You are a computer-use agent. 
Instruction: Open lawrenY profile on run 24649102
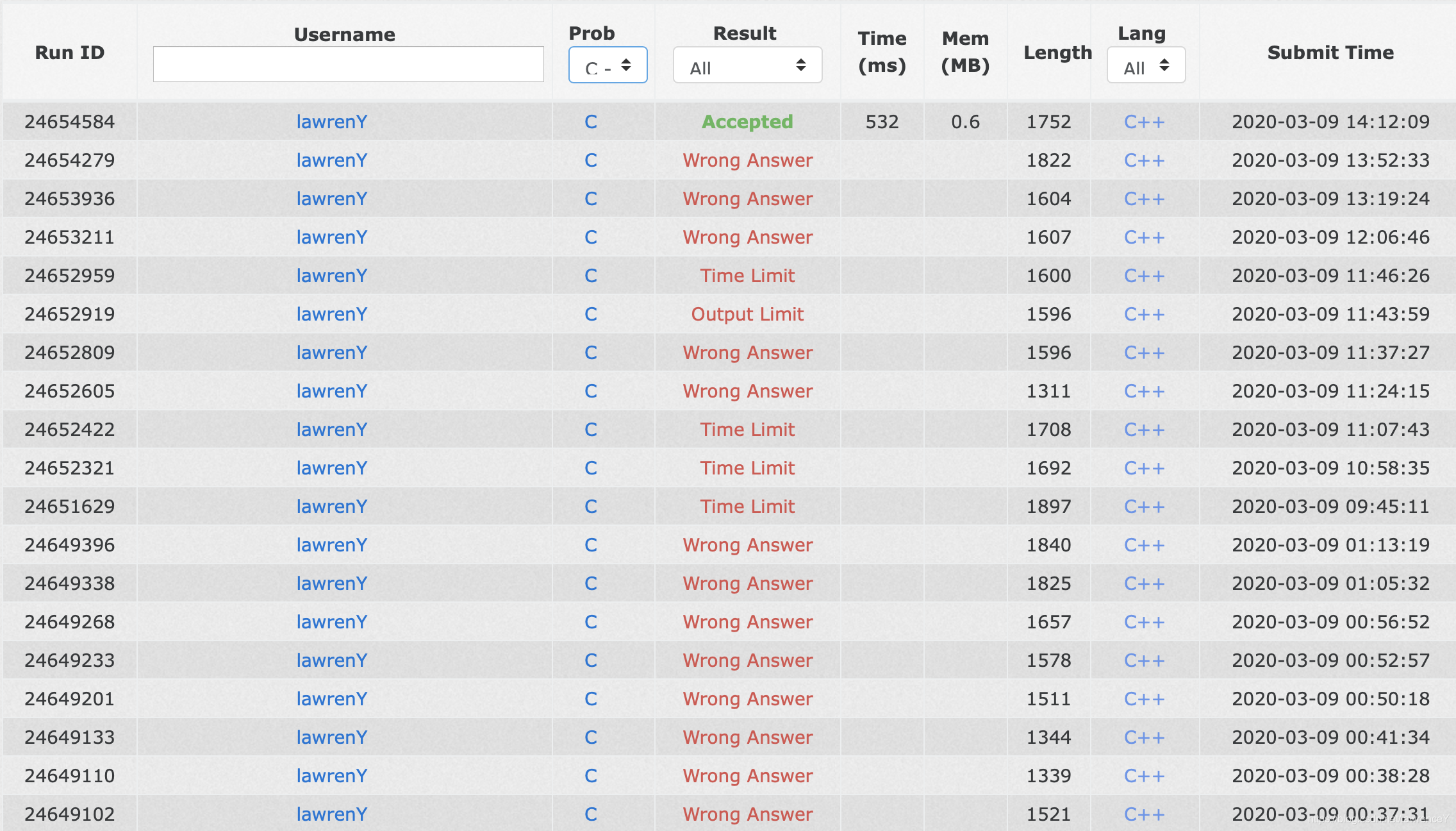pos(332,814)
